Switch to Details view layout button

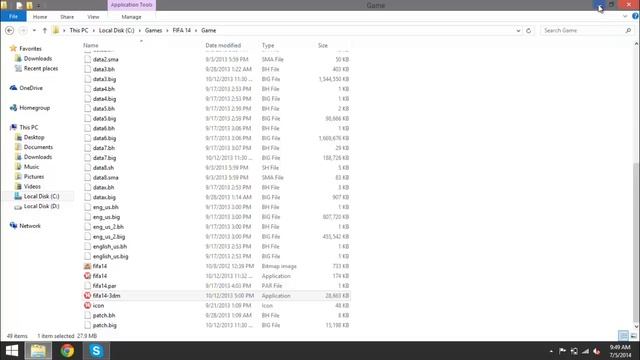point(623,336)
